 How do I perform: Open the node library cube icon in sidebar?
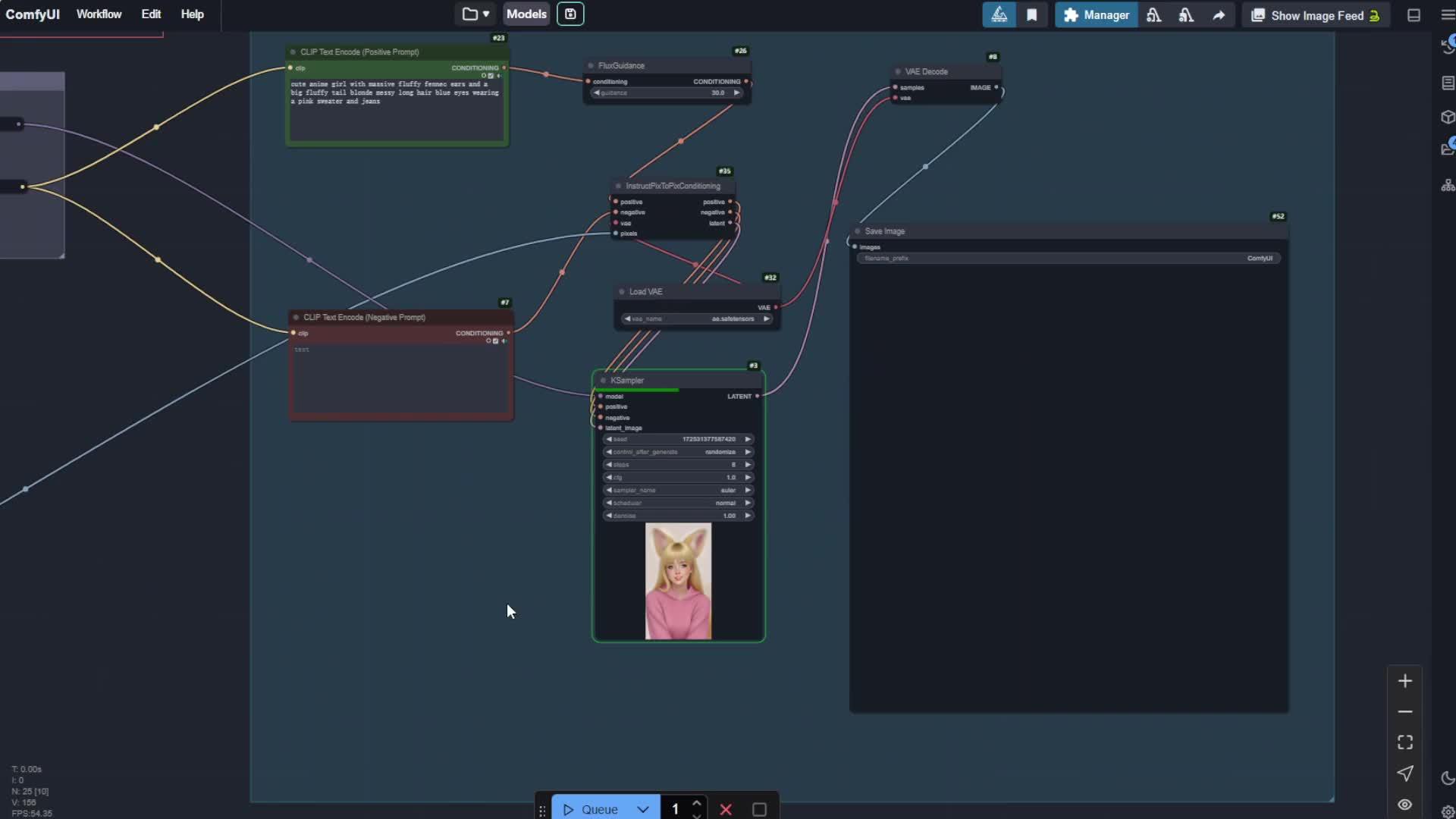pos(1449,118)
